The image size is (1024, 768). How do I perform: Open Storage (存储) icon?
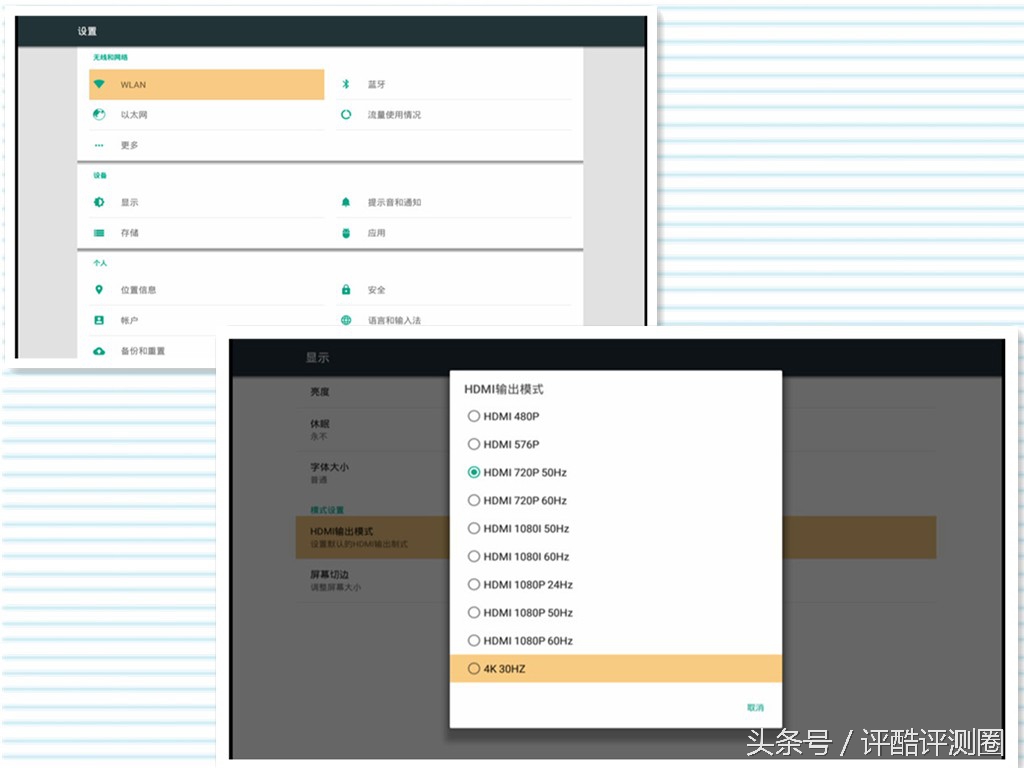pyautogui.click(x=99, y=232)
